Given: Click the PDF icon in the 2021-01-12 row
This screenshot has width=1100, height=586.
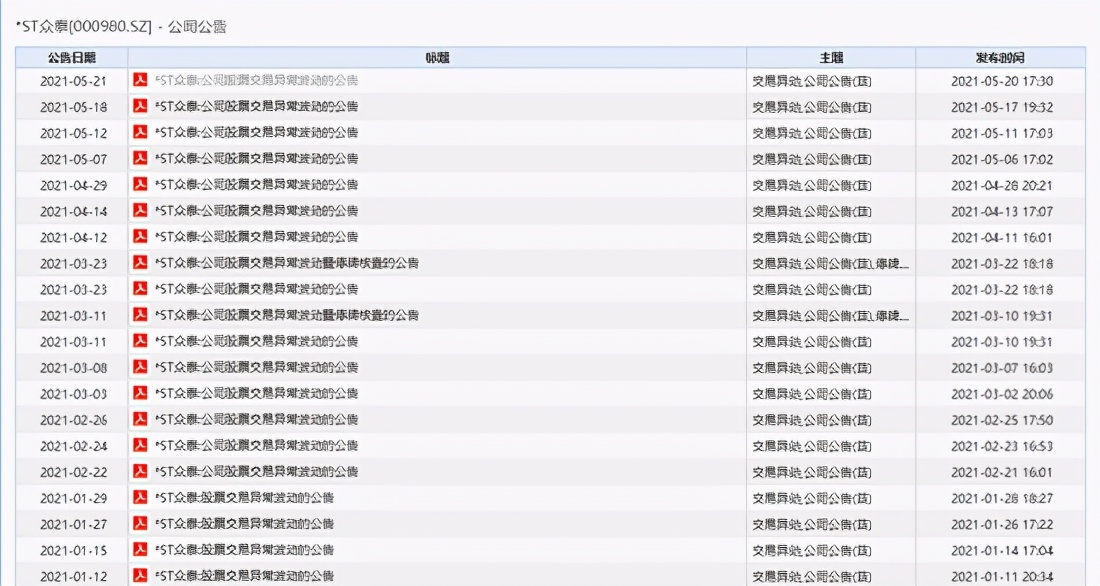Looking at the screenshot, I should coord(141,575).
